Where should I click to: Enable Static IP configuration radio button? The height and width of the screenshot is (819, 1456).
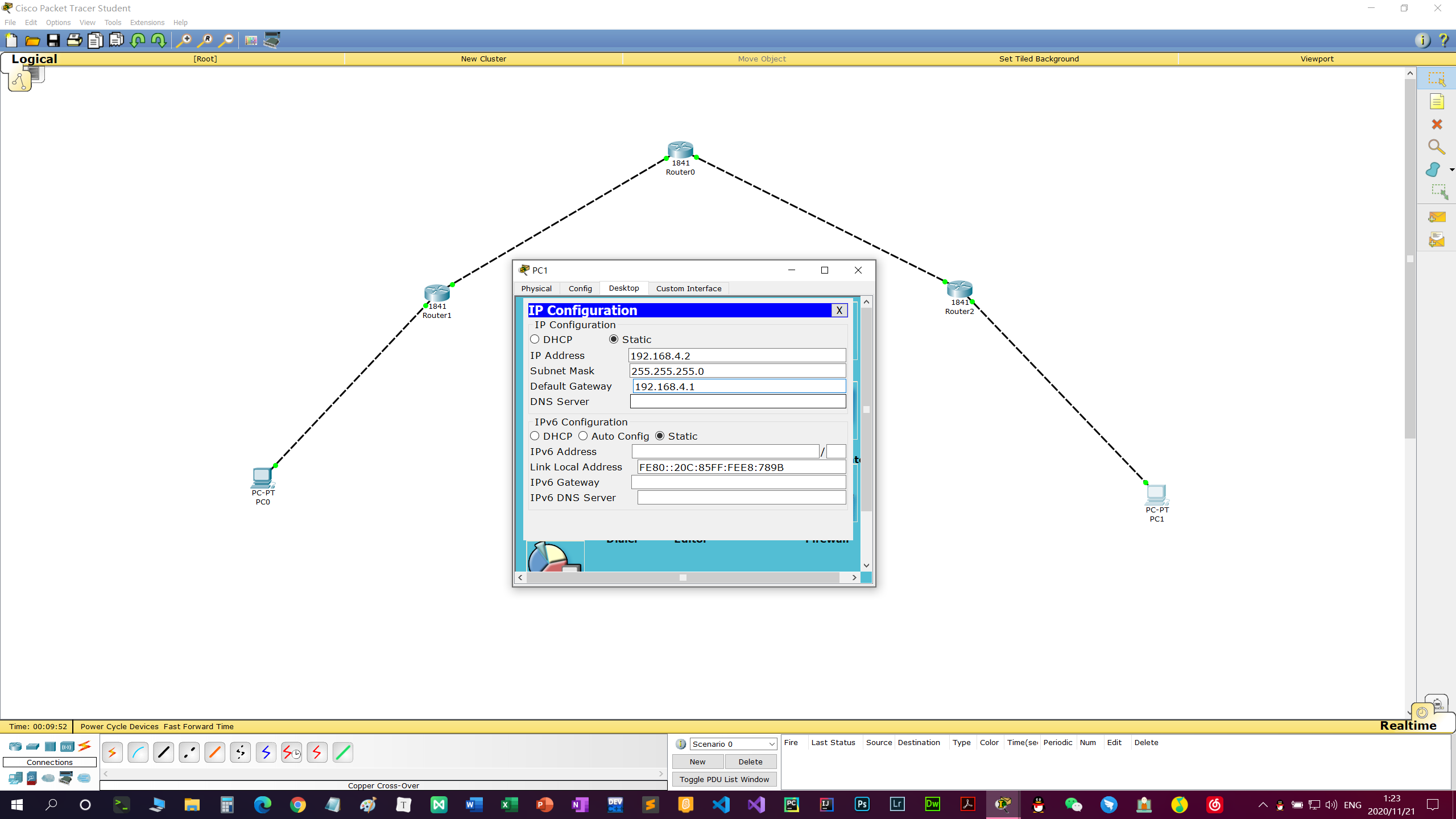click(614, 339)
